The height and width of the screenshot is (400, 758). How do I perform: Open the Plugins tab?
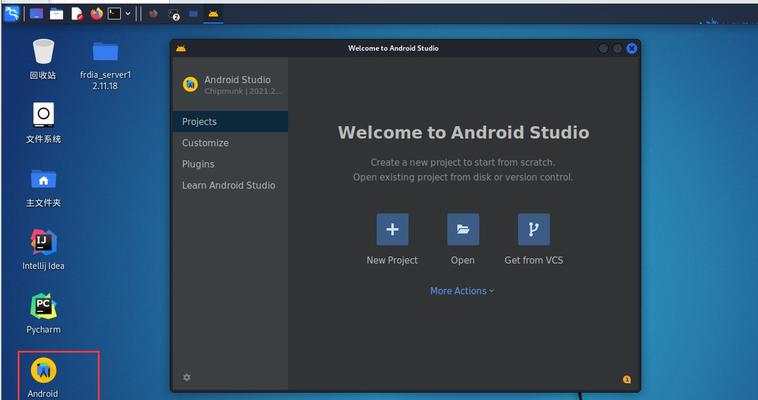click(x=230, y=164)
